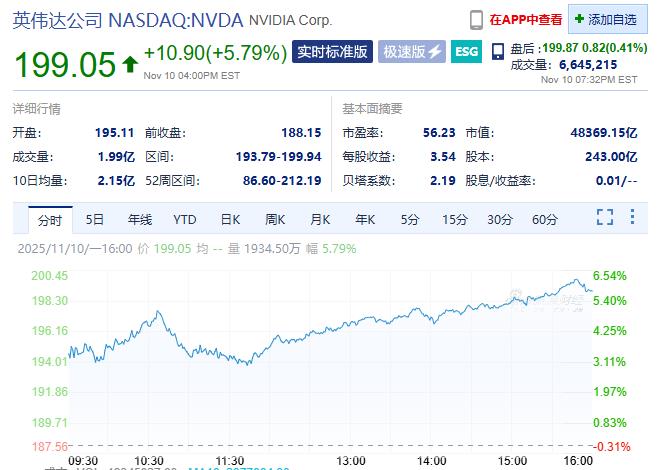Click the market cap value 48369.15亿
Viewport: 672px width, 470px height.
pyautogui.click(x=603, y=133)
